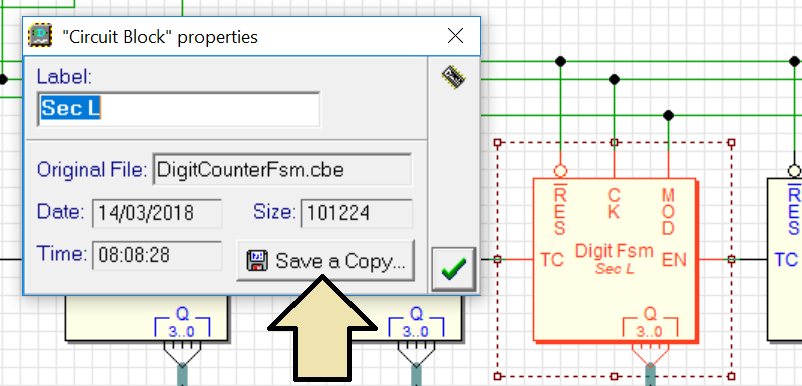The height and width of the screenshot is (386, 802).
Task: Click the Date field showing 14/03/2018
Action: (157, 213)
